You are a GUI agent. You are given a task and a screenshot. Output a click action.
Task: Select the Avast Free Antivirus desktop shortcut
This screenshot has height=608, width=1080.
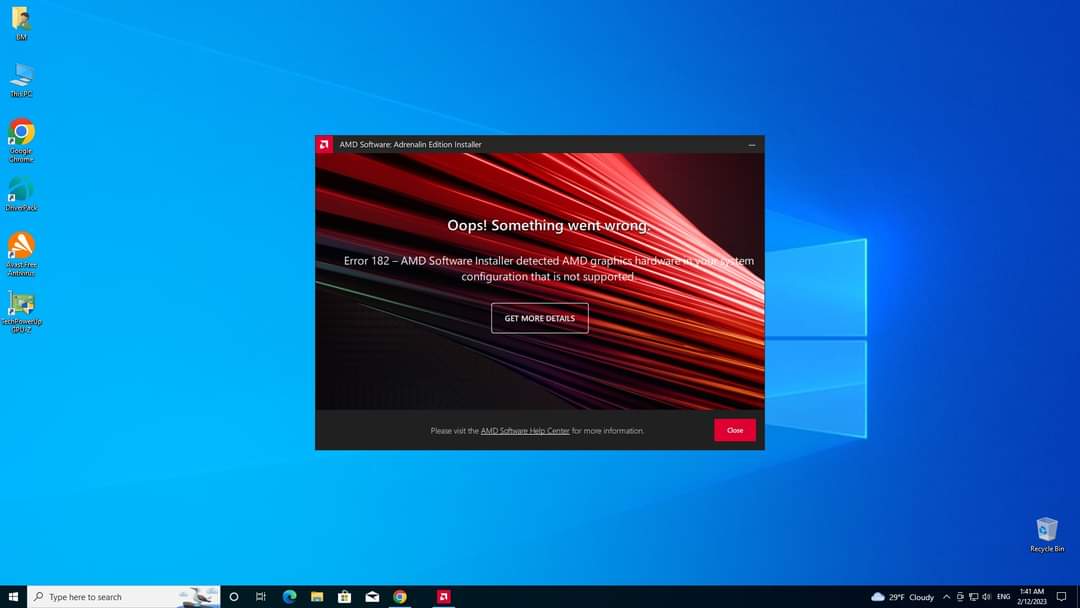pyautogui.click(x=21, y=254)
